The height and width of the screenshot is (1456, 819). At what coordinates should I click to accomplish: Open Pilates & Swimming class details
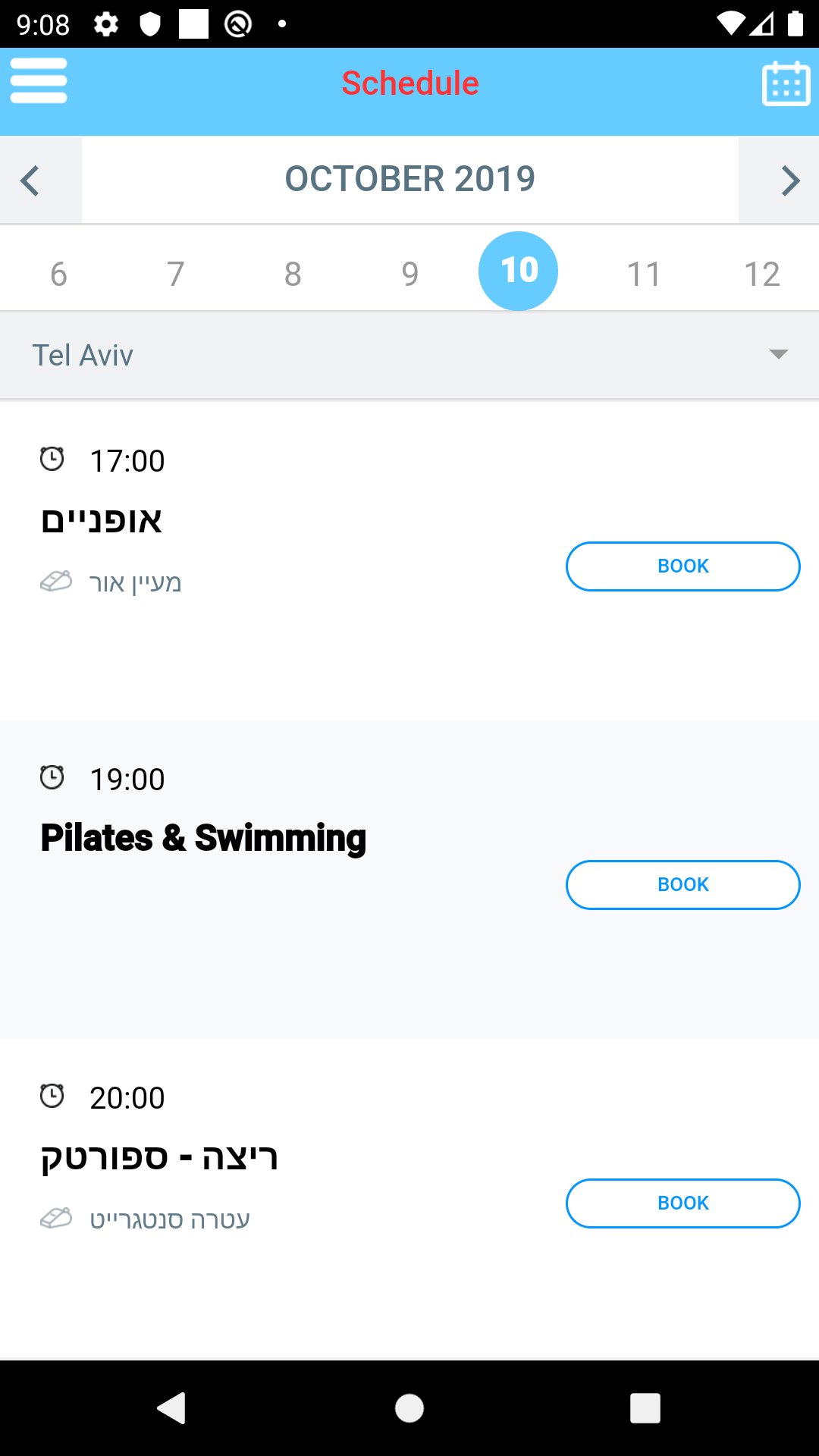203,838
